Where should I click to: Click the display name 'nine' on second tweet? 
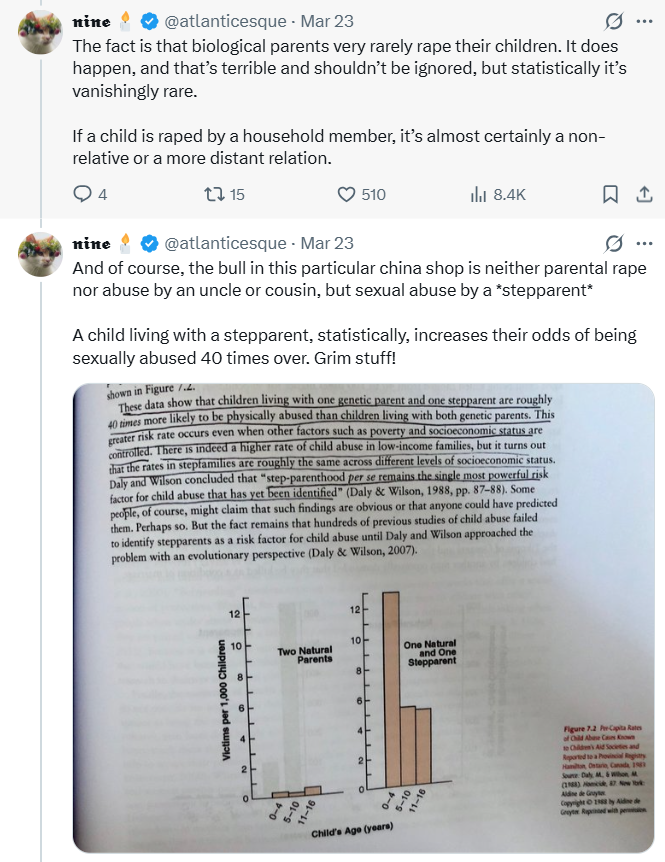(x=93, y=243)
